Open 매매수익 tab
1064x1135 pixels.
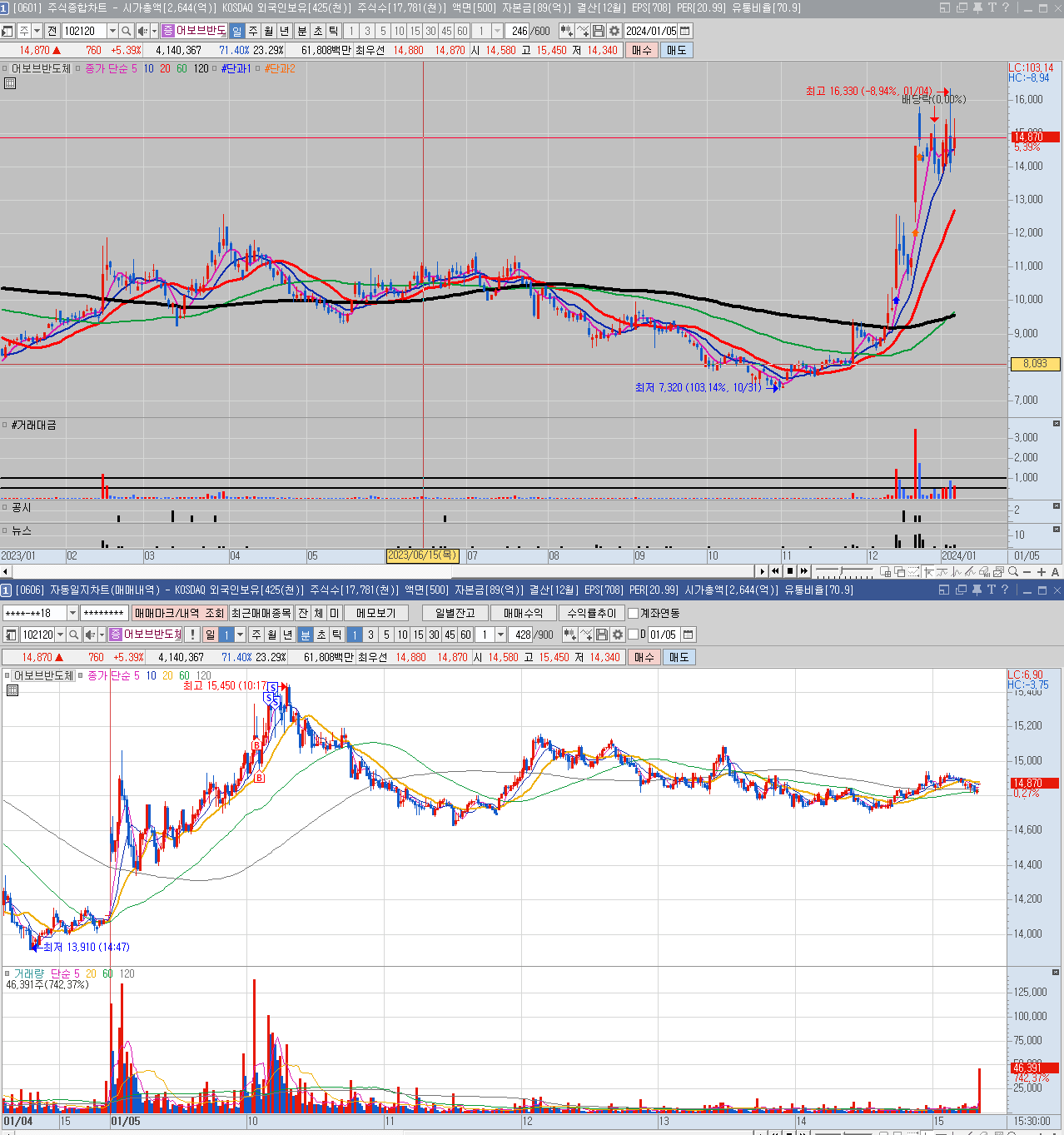click(x=523, y=613)
